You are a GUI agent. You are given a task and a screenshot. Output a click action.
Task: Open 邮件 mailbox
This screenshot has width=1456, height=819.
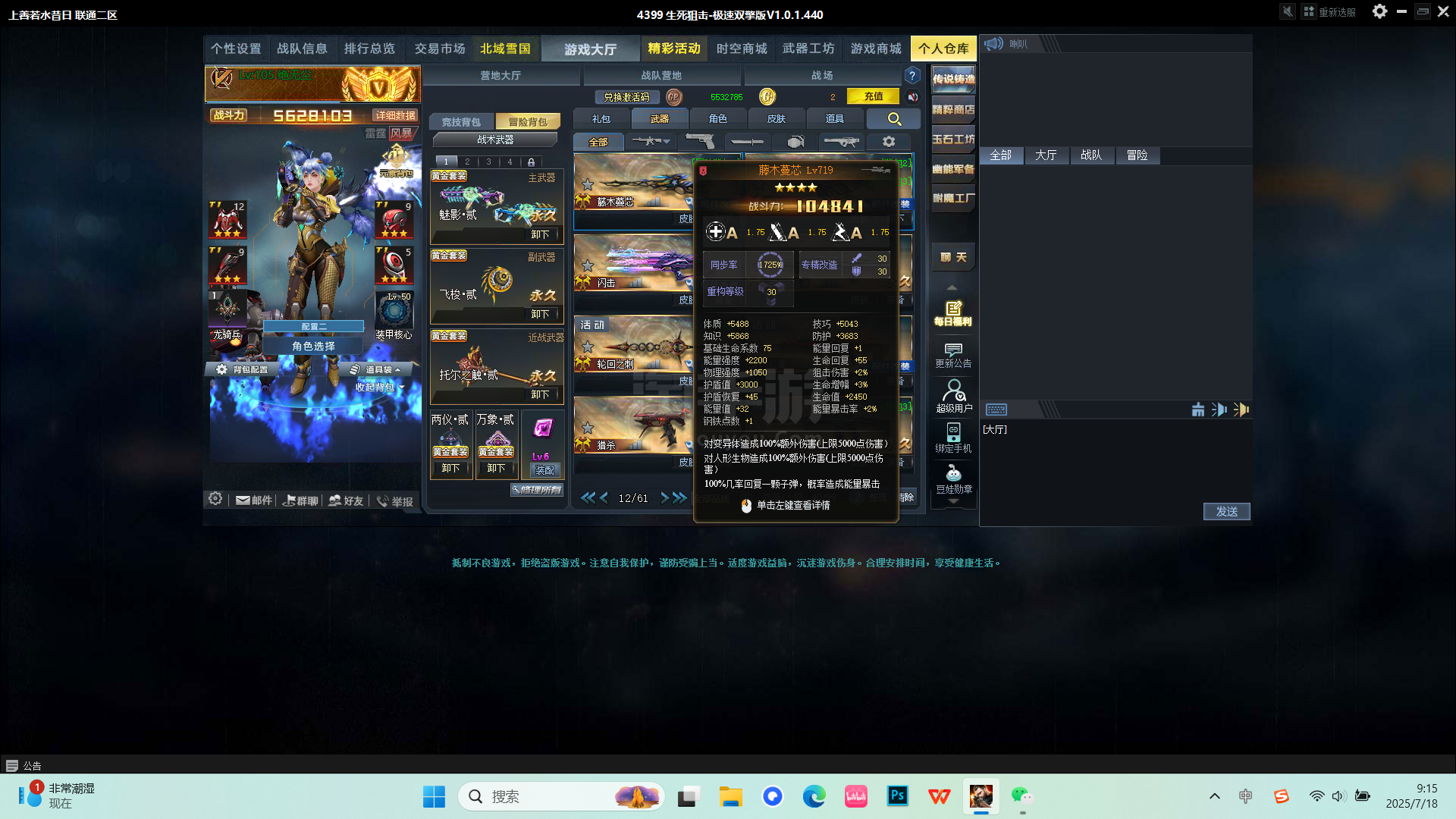(254, 500)
